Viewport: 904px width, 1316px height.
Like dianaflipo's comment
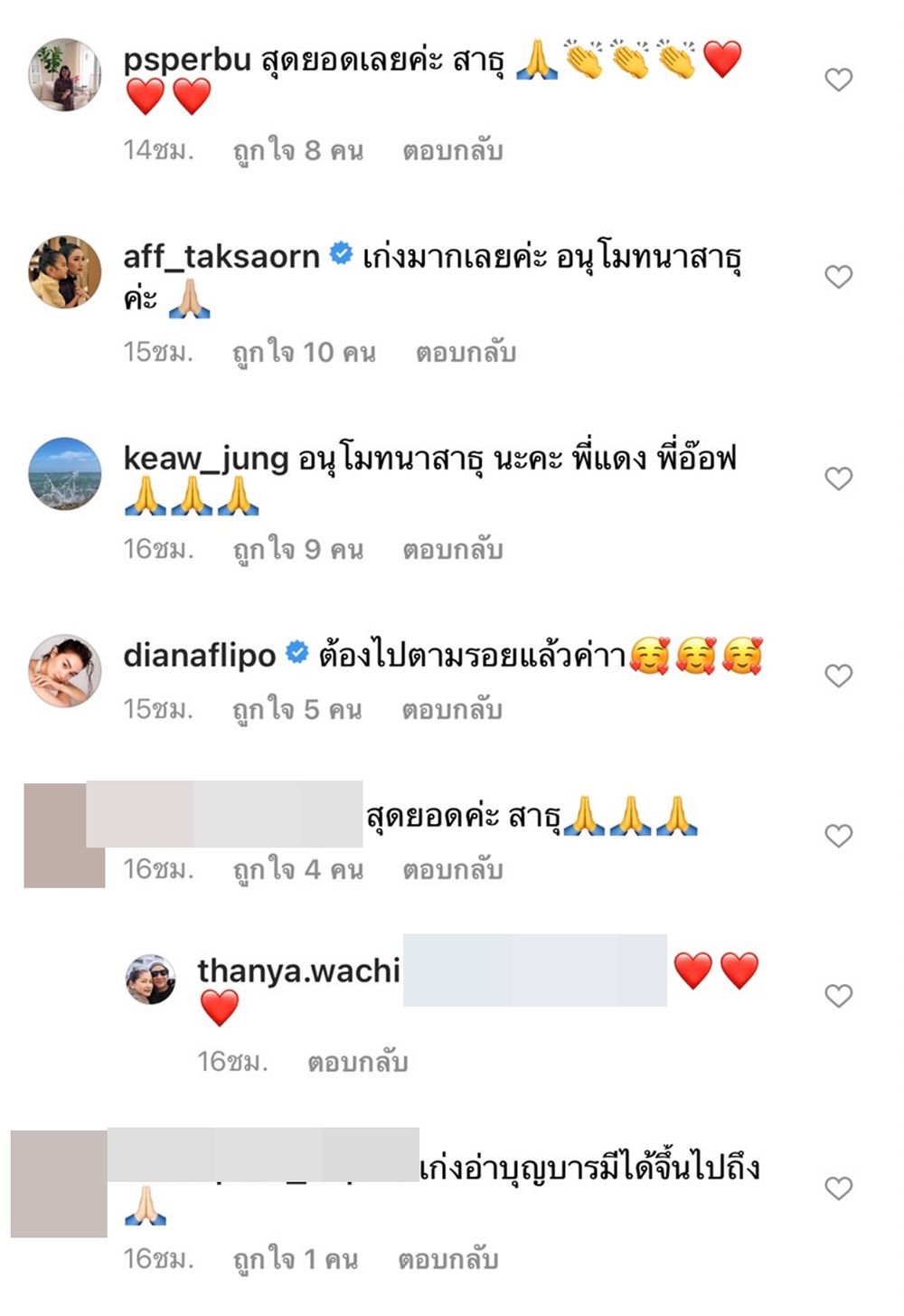(839, 676)
